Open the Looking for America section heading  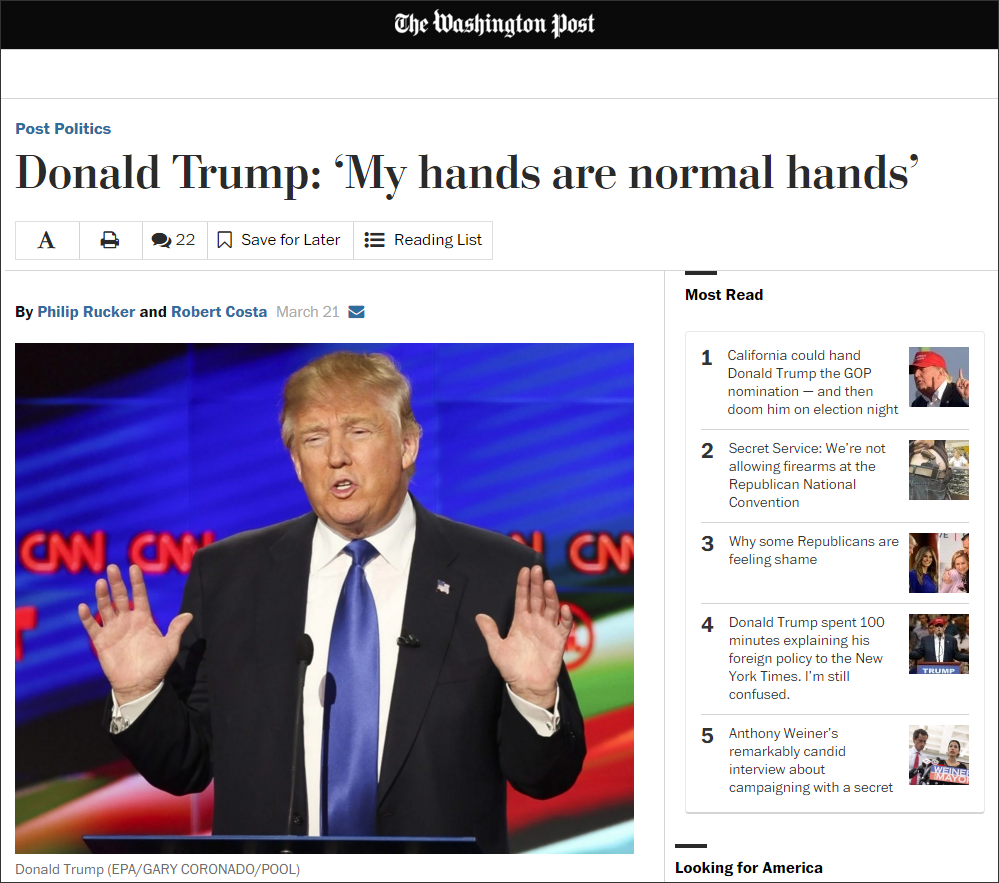click(x=749, y=868)
